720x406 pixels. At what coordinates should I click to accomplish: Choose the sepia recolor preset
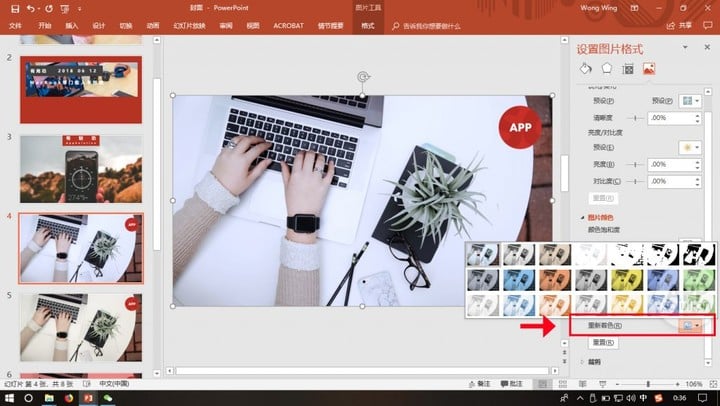(555, 255)
